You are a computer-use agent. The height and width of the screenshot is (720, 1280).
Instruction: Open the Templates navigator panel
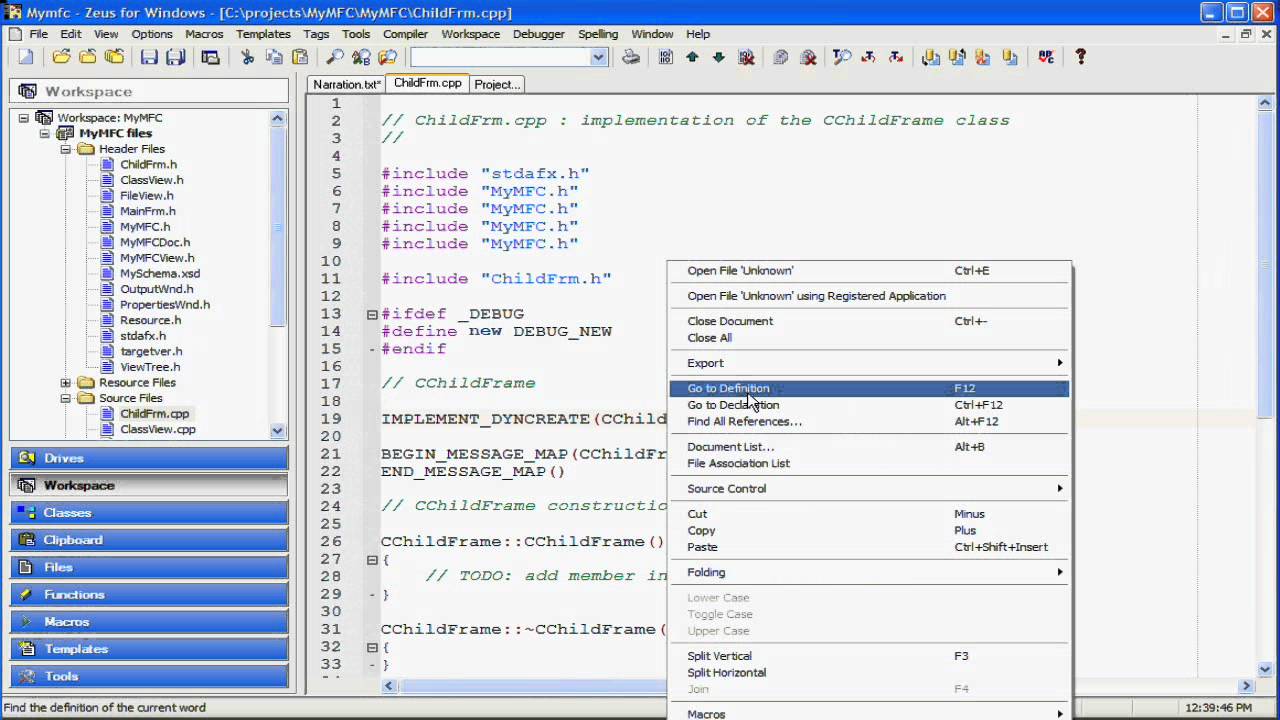coord(149,649)
